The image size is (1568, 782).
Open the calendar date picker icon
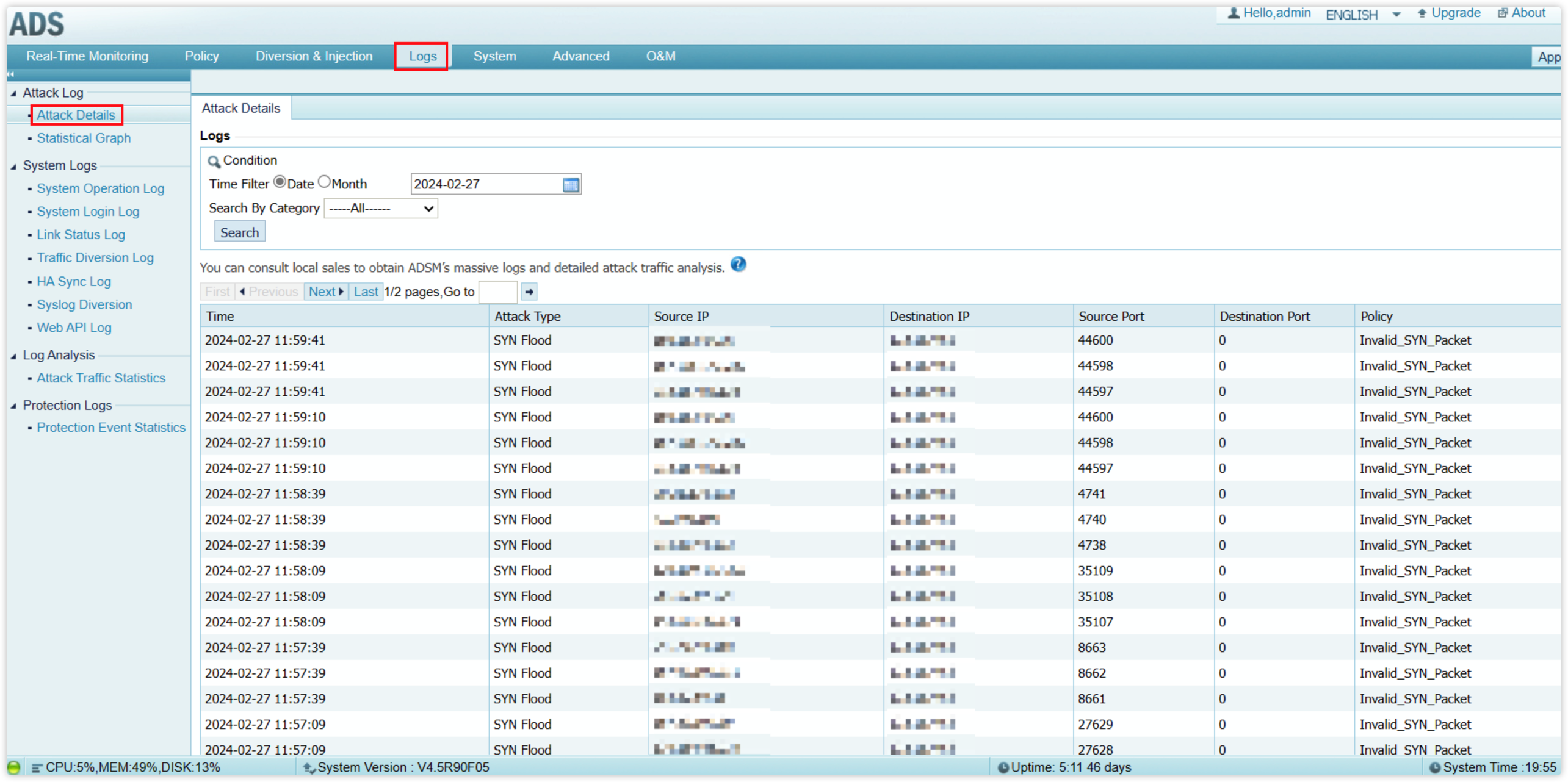pos(570,185)
